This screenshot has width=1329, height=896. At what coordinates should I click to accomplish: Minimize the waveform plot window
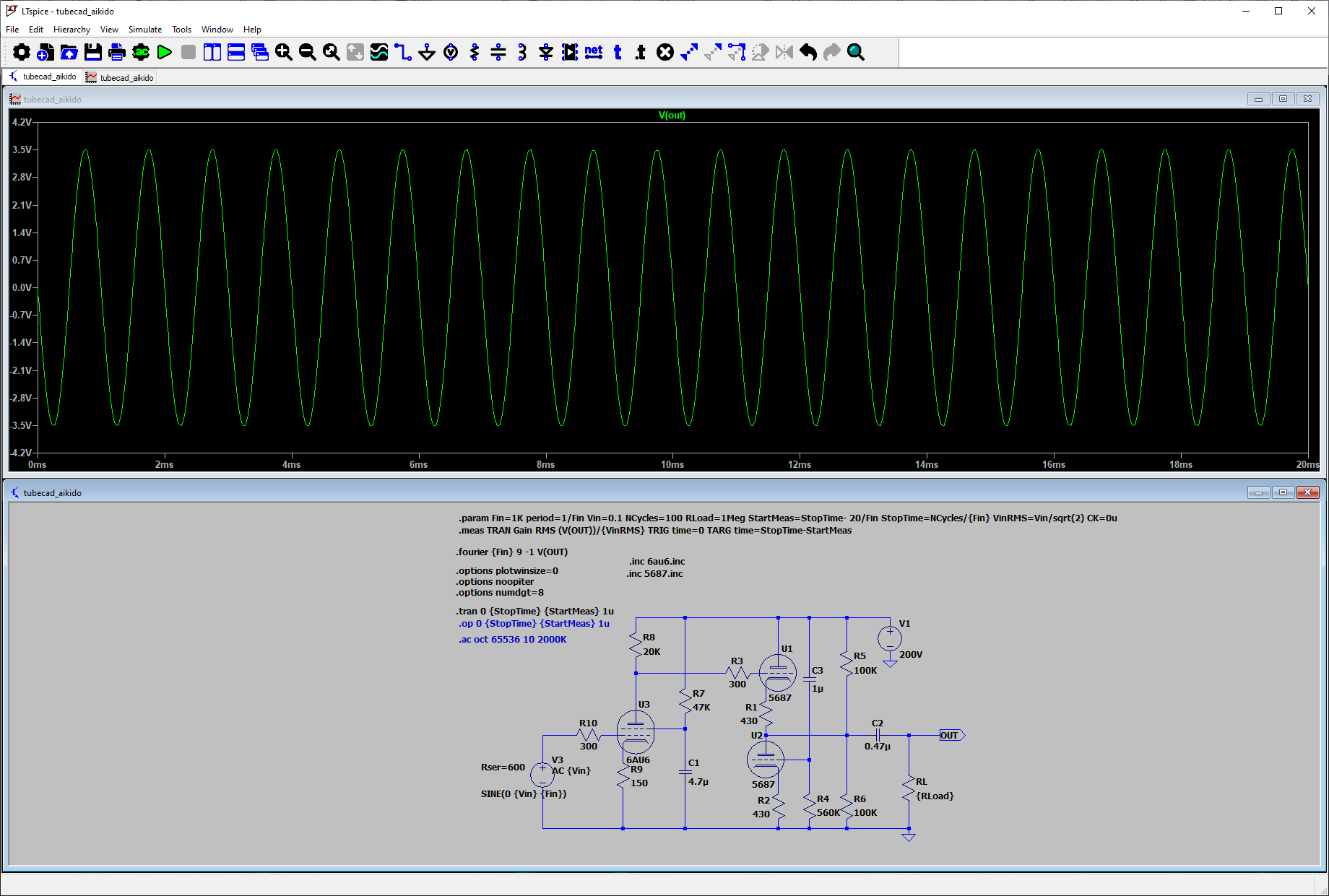[x=1258, y=99]
